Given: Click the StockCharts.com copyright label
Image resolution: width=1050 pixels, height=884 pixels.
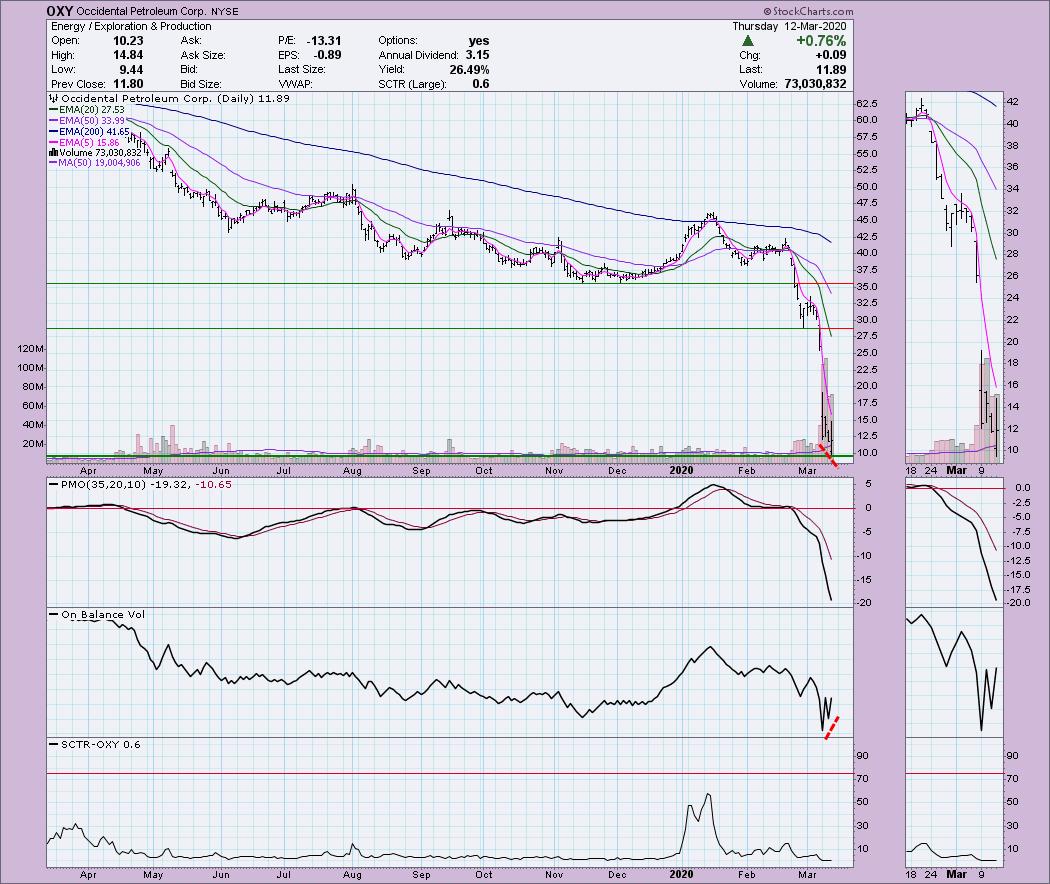Looking at the screenshot, I should point(808,11).
